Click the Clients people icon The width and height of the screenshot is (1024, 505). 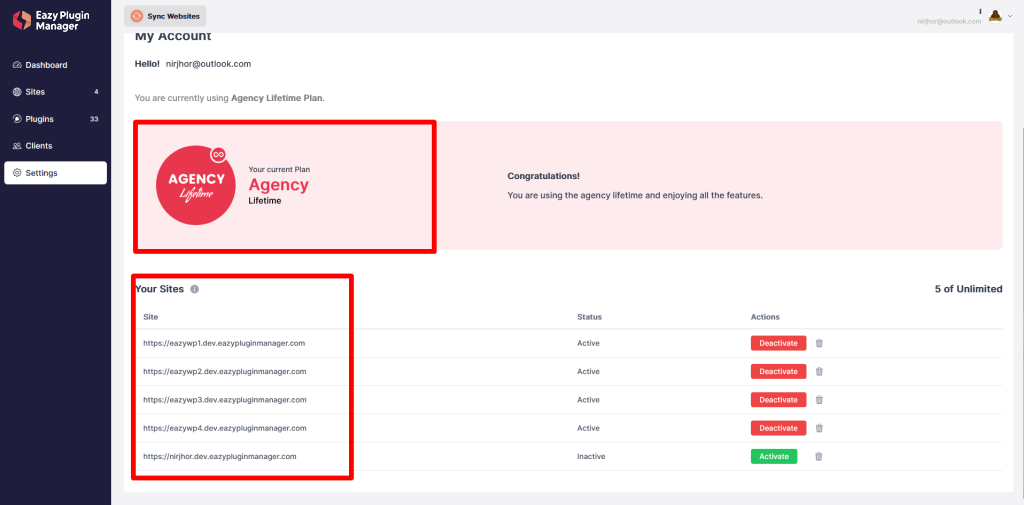[17, 146]
